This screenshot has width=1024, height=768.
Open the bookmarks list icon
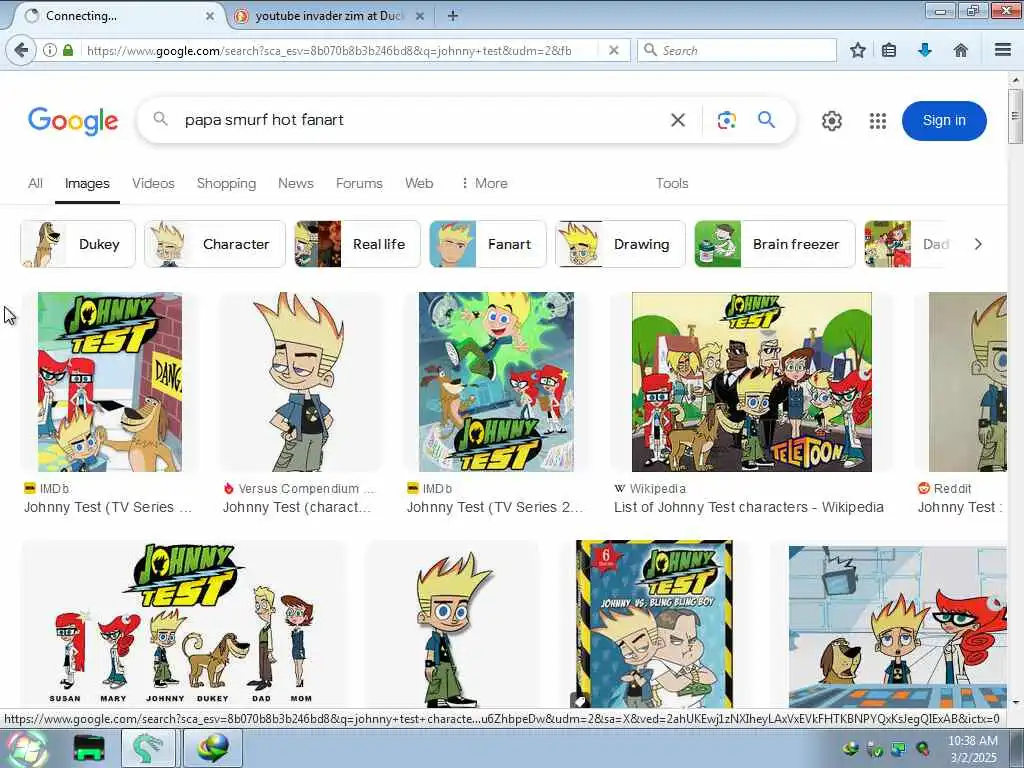coord(889,50)
